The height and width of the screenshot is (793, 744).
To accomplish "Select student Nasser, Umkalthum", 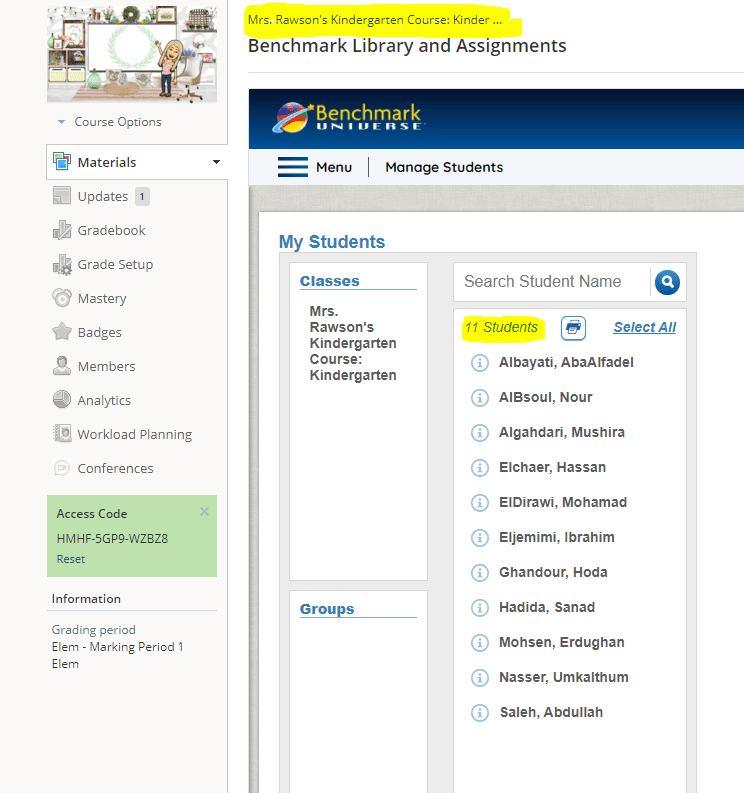I will [563, 677].
